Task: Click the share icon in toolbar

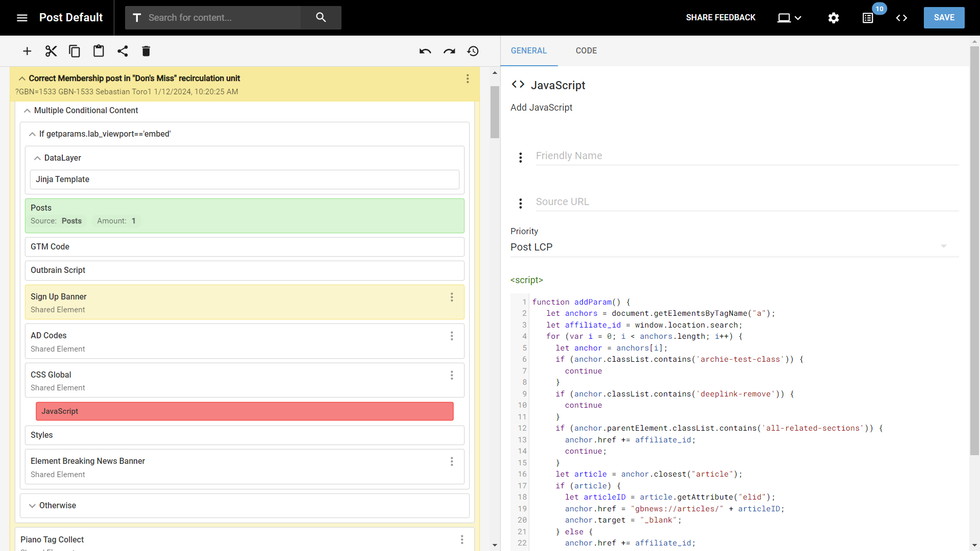Action: point(123,51)
